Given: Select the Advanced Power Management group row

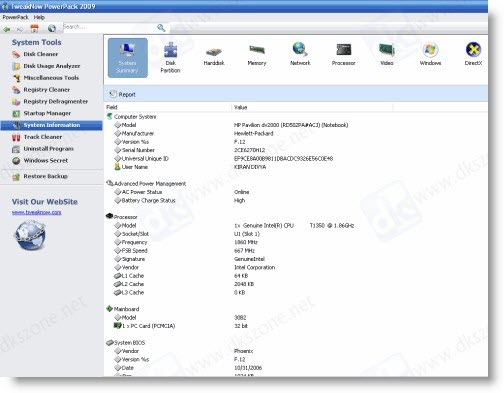Looking at the screenshot, I should [x=296, y=184].
